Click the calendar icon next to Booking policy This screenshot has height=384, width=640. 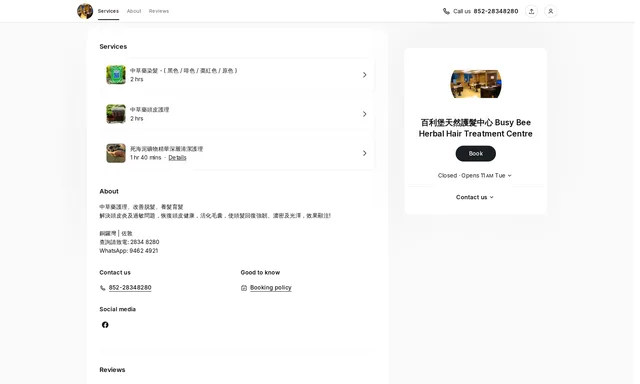(244, 288)
